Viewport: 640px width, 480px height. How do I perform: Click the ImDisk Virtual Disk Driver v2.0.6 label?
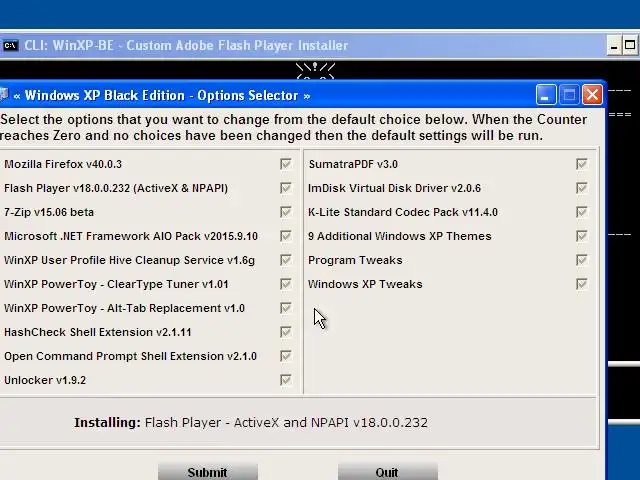coord(394,188)
